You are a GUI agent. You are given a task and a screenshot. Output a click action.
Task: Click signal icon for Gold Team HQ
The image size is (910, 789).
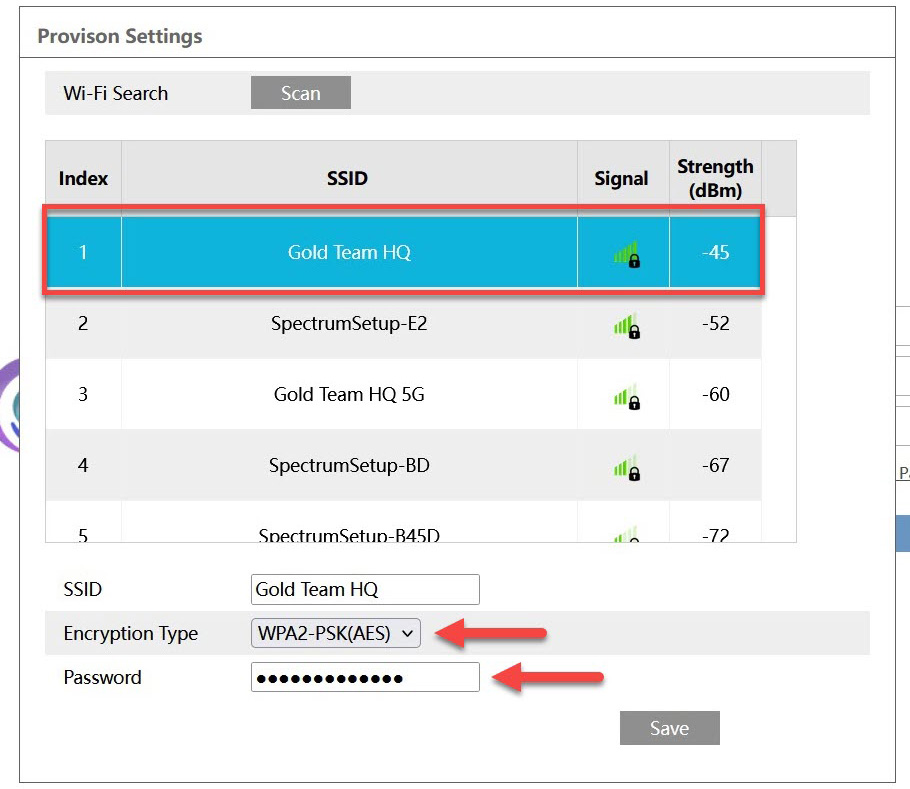coord(625,255)
